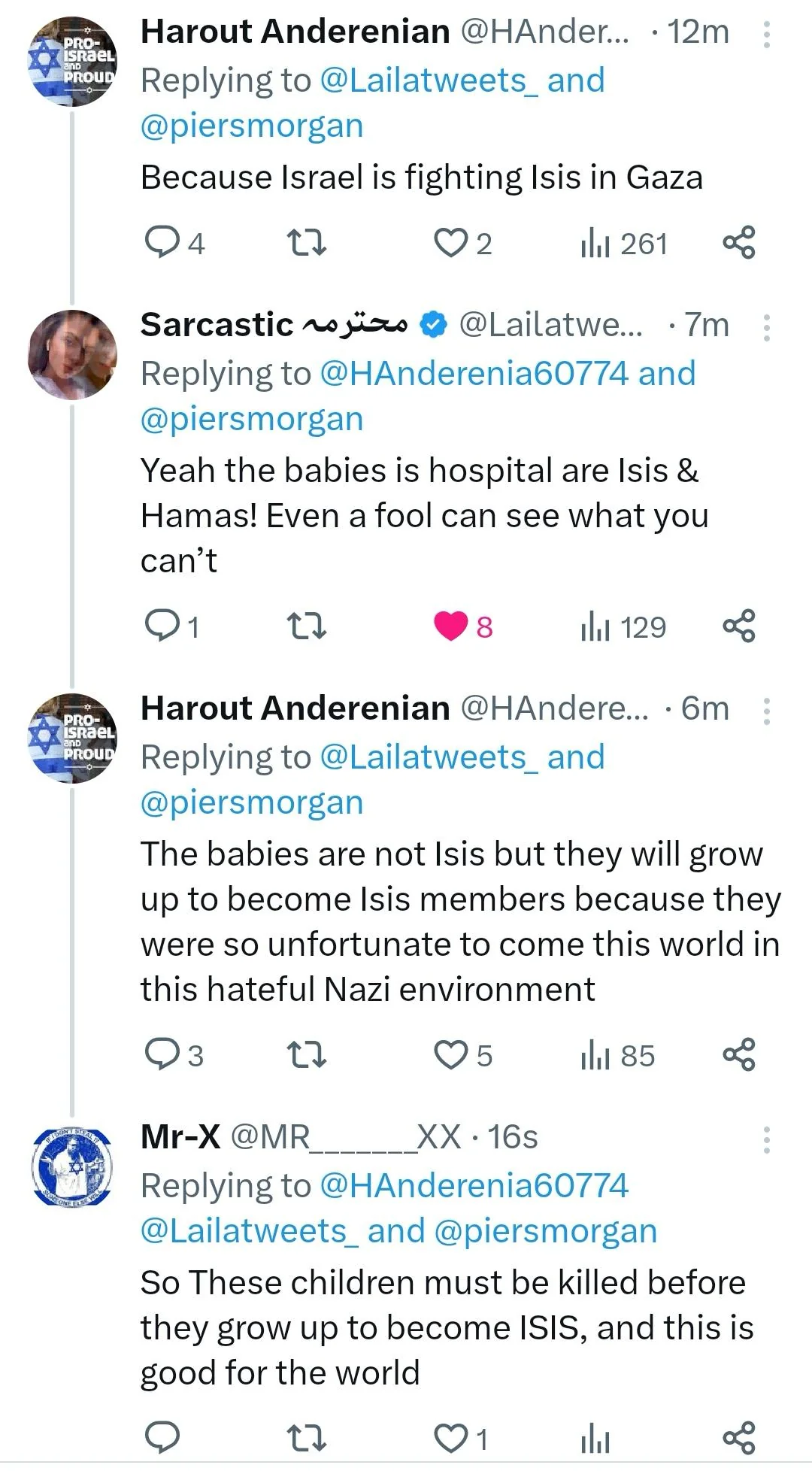The image size is (812, 1471).
Task: Open replies on the 12m Harout tweet
Action: (x=174, y=244)
